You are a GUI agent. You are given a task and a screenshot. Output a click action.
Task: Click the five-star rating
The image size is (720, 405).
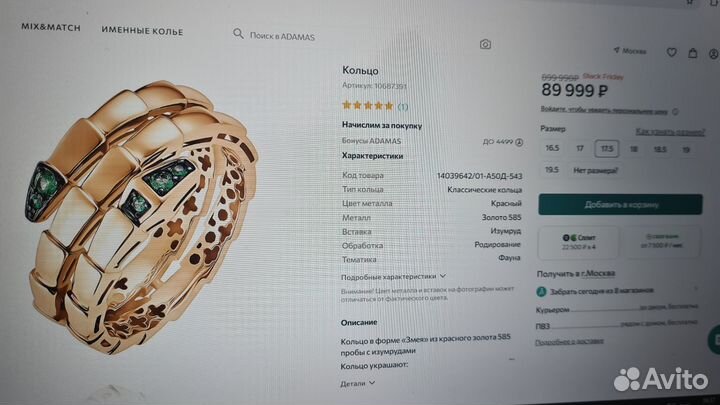368,106
